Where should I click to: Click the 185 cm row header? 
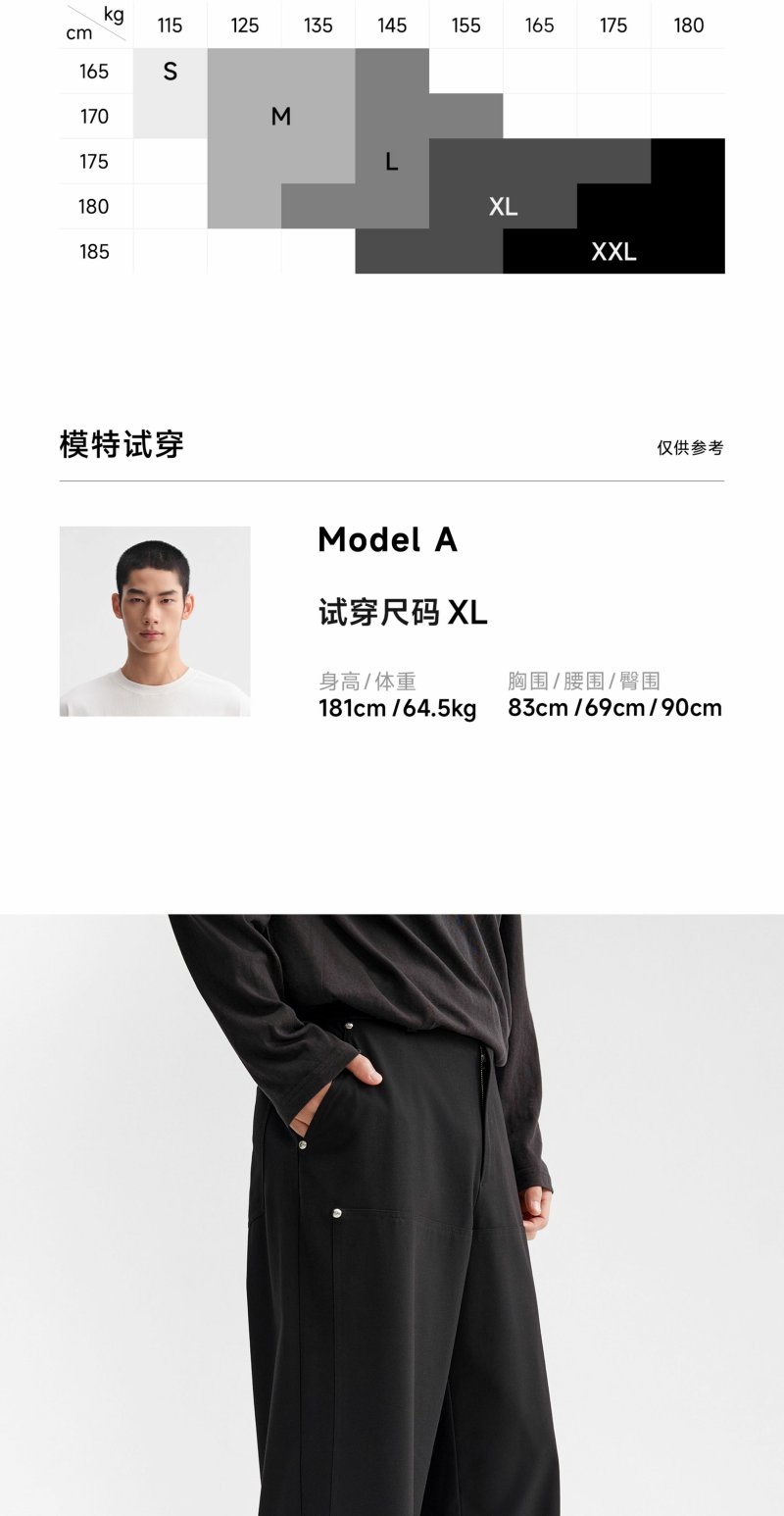coord(94,252)
